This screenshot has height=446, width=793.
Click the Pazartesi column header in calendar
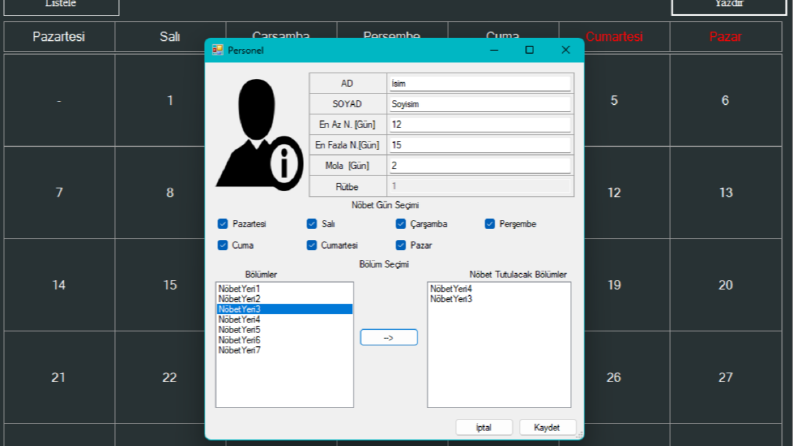point(59,36)
